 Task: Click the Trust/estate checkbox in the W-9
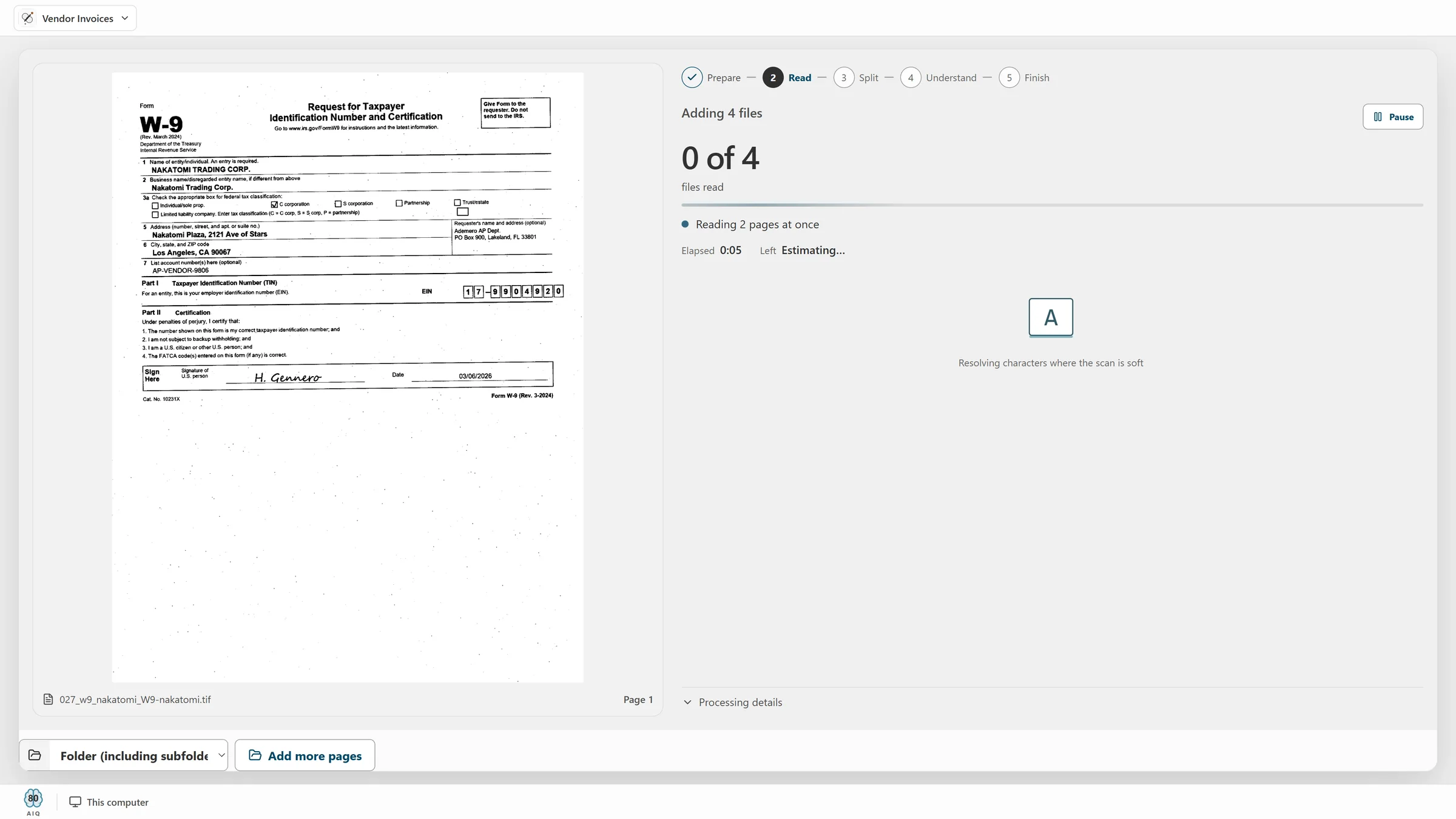(457, 203)
